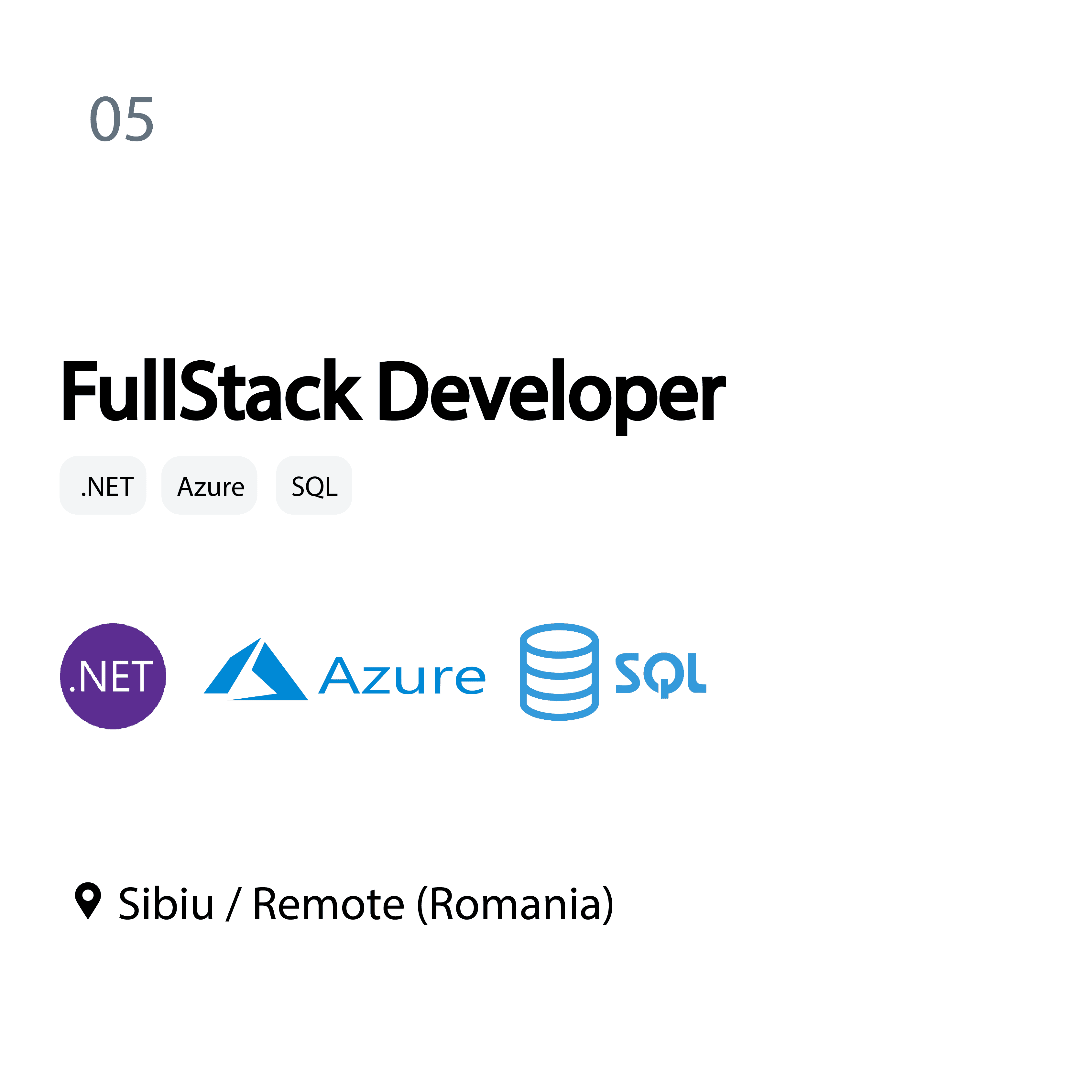Click the digit 5 of the card number
1092x1092 pixels.
[x=138, y=119]
